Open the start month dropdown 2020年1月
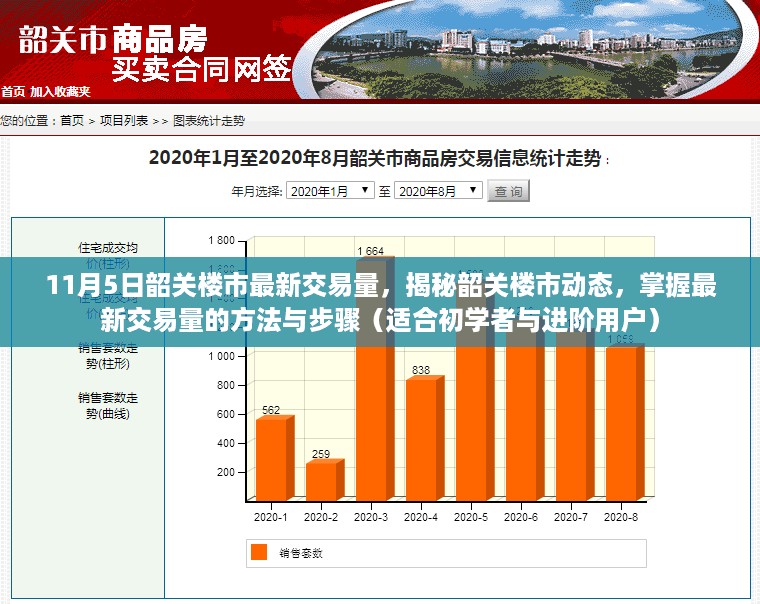This screenshot has width=760, height=604. pos(330,190)
